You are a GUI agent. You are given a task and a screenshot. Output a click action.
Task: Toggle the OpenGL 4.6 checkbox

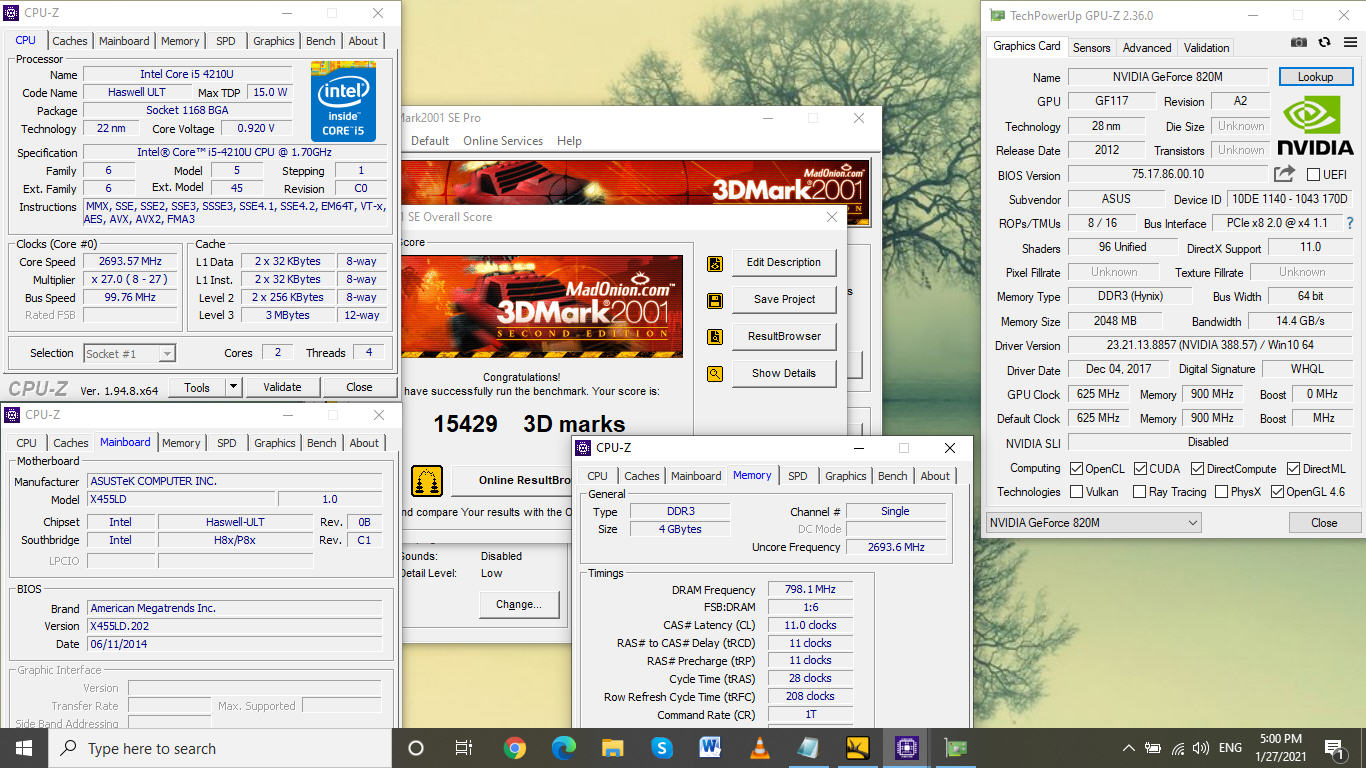tap(1276, 491)
